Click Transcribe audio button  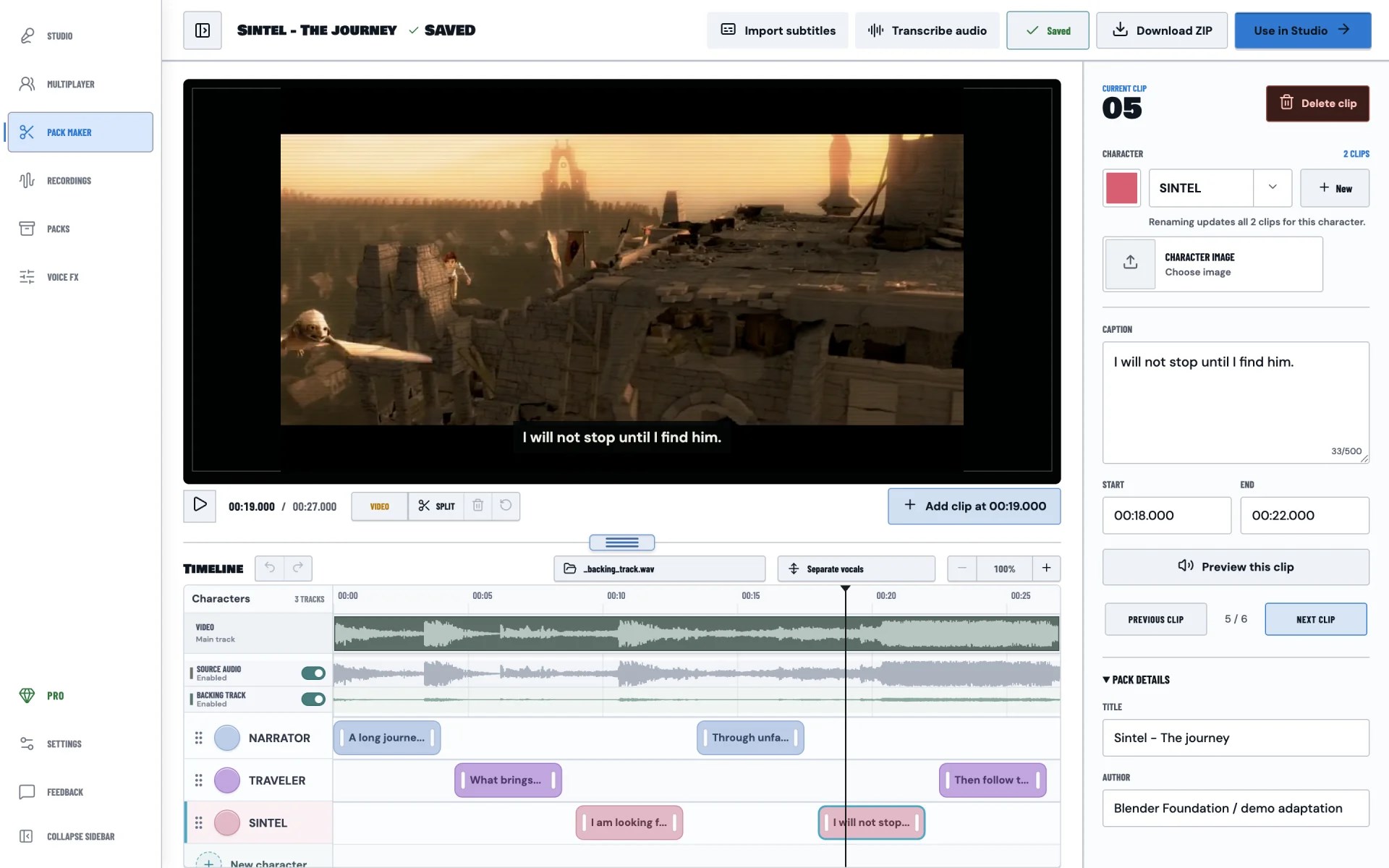927,30
